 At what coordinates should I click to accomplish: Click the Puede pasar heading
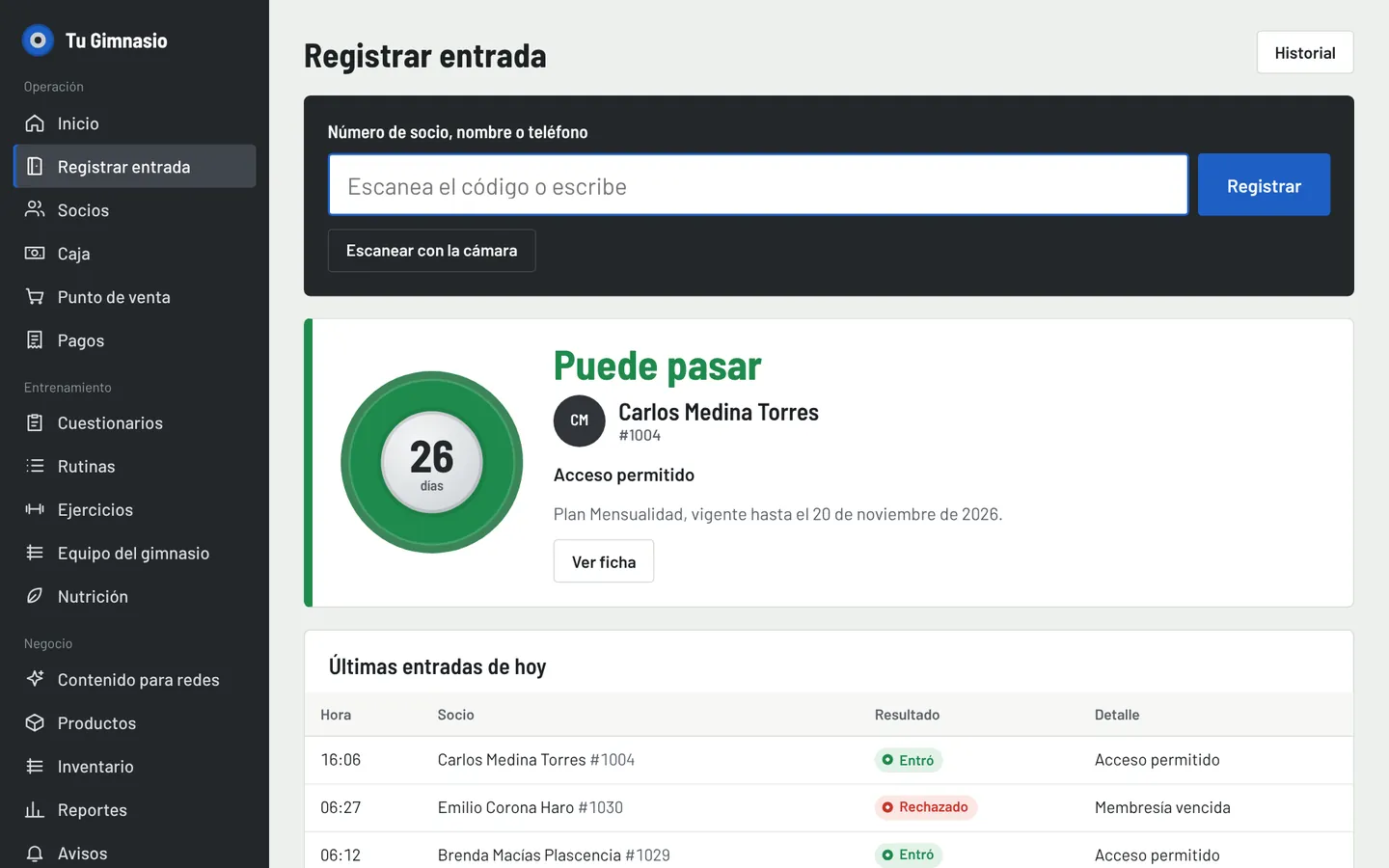click(x=658, y=366)
